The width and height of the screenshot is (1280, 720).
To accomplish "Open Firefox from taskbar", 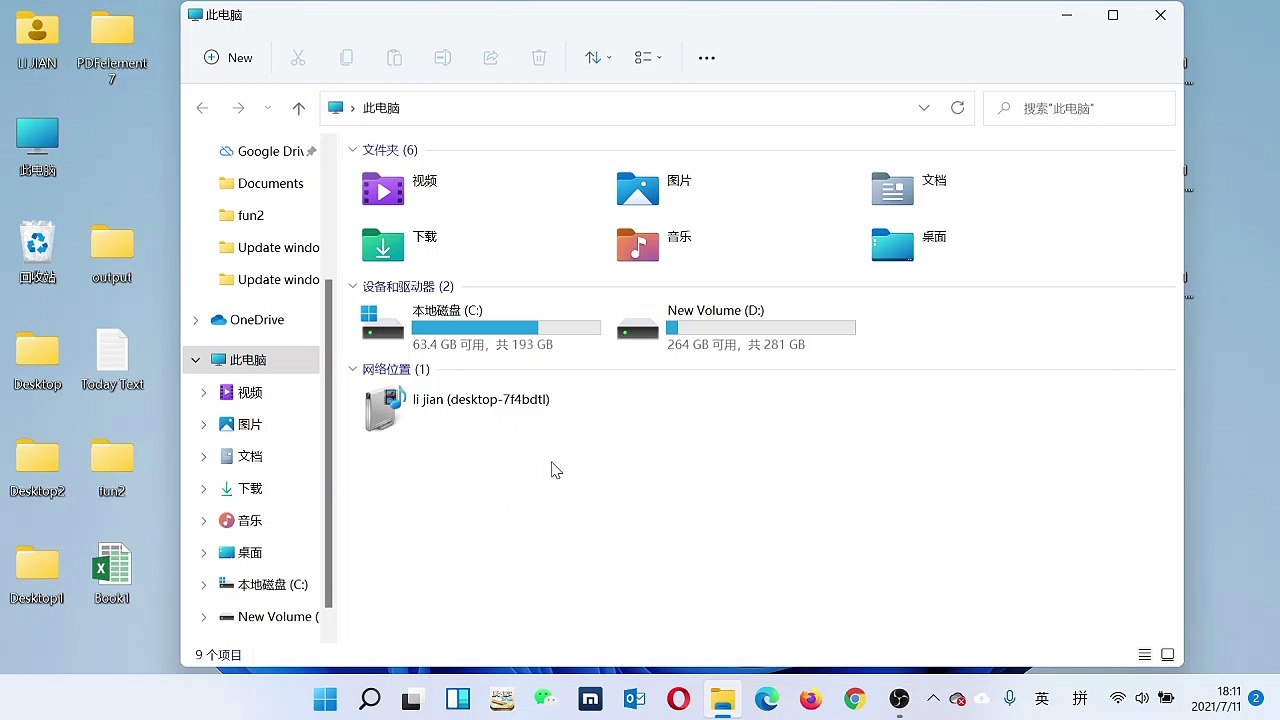I will tap(810, 699).
